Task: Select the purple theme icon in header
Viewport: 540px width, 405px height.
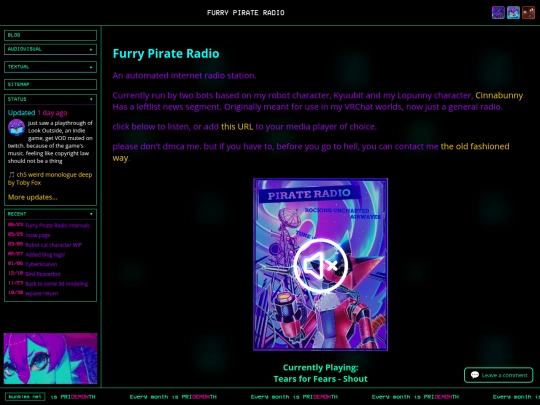Action: [x=498, y=13]
